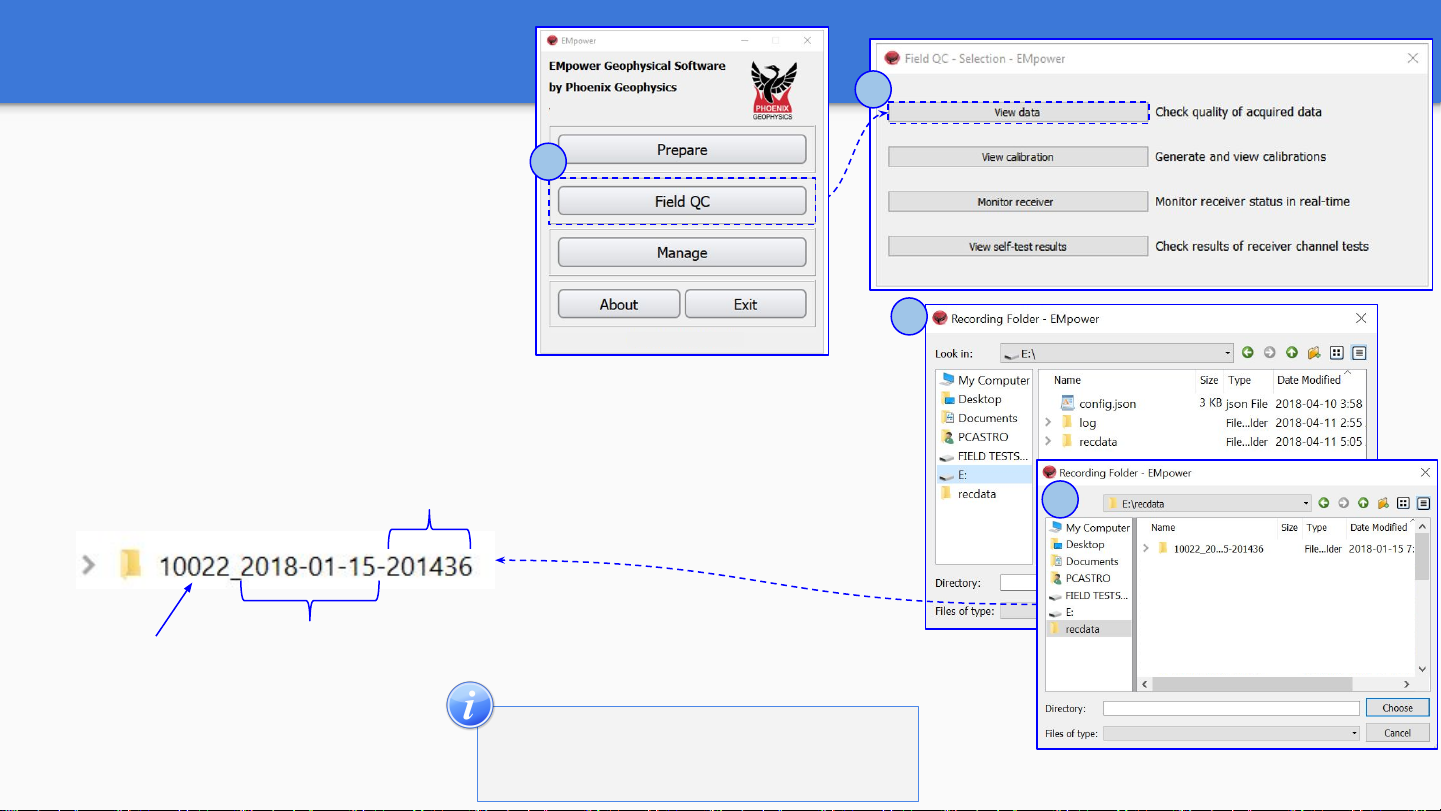Open the About dialog

[x=619, y=304]
